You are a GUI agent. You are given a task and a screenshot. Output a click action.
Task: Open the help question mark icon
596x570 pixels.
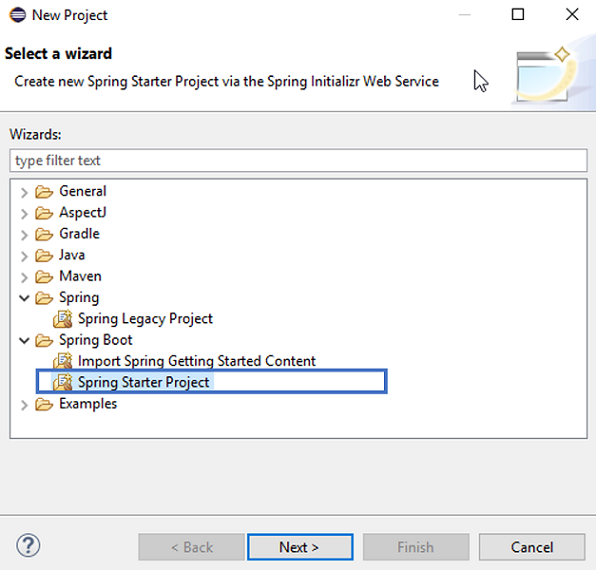[x=28, y=545]
